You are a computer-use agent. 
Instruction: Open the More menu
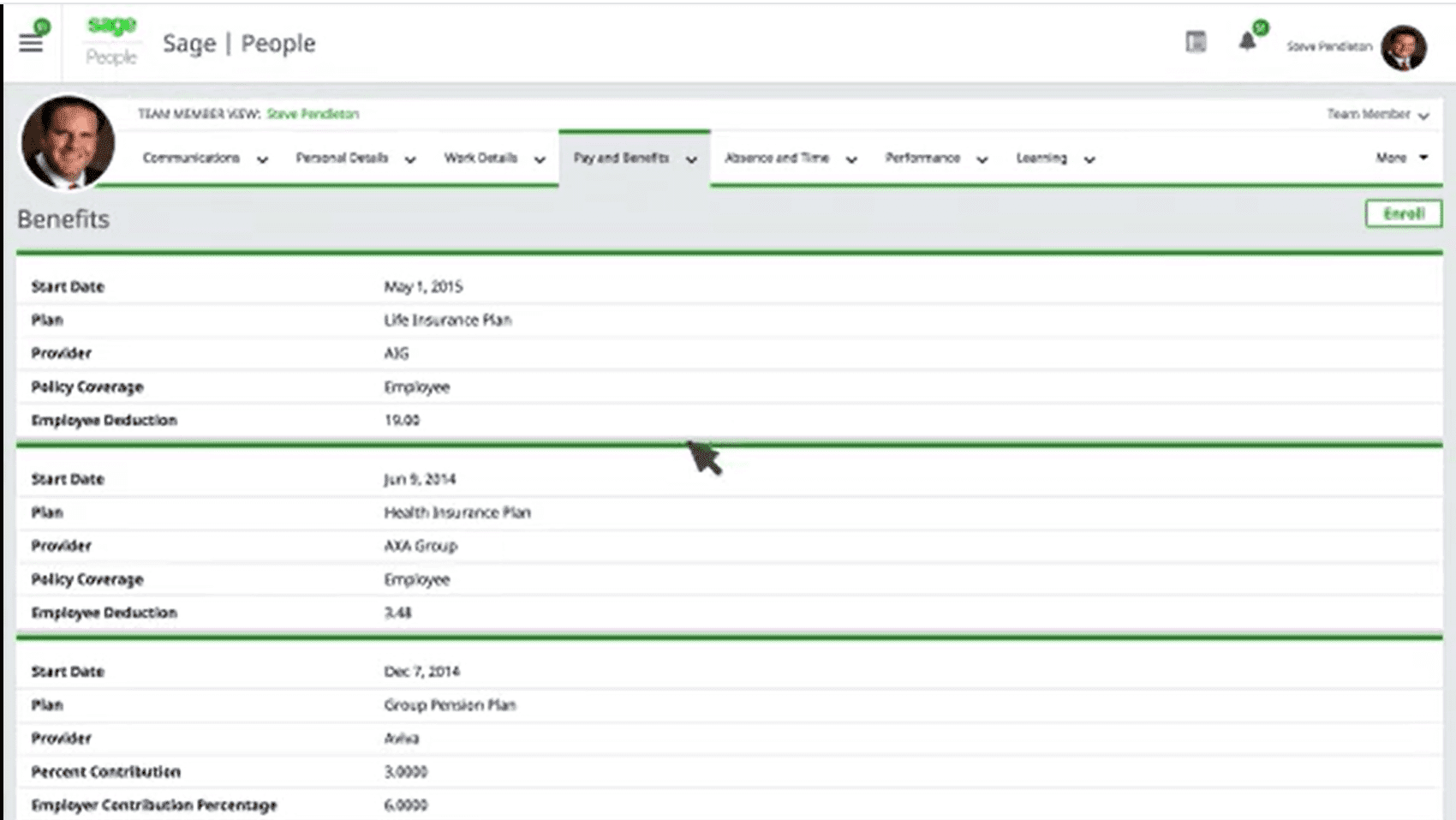pos(1400,159)
